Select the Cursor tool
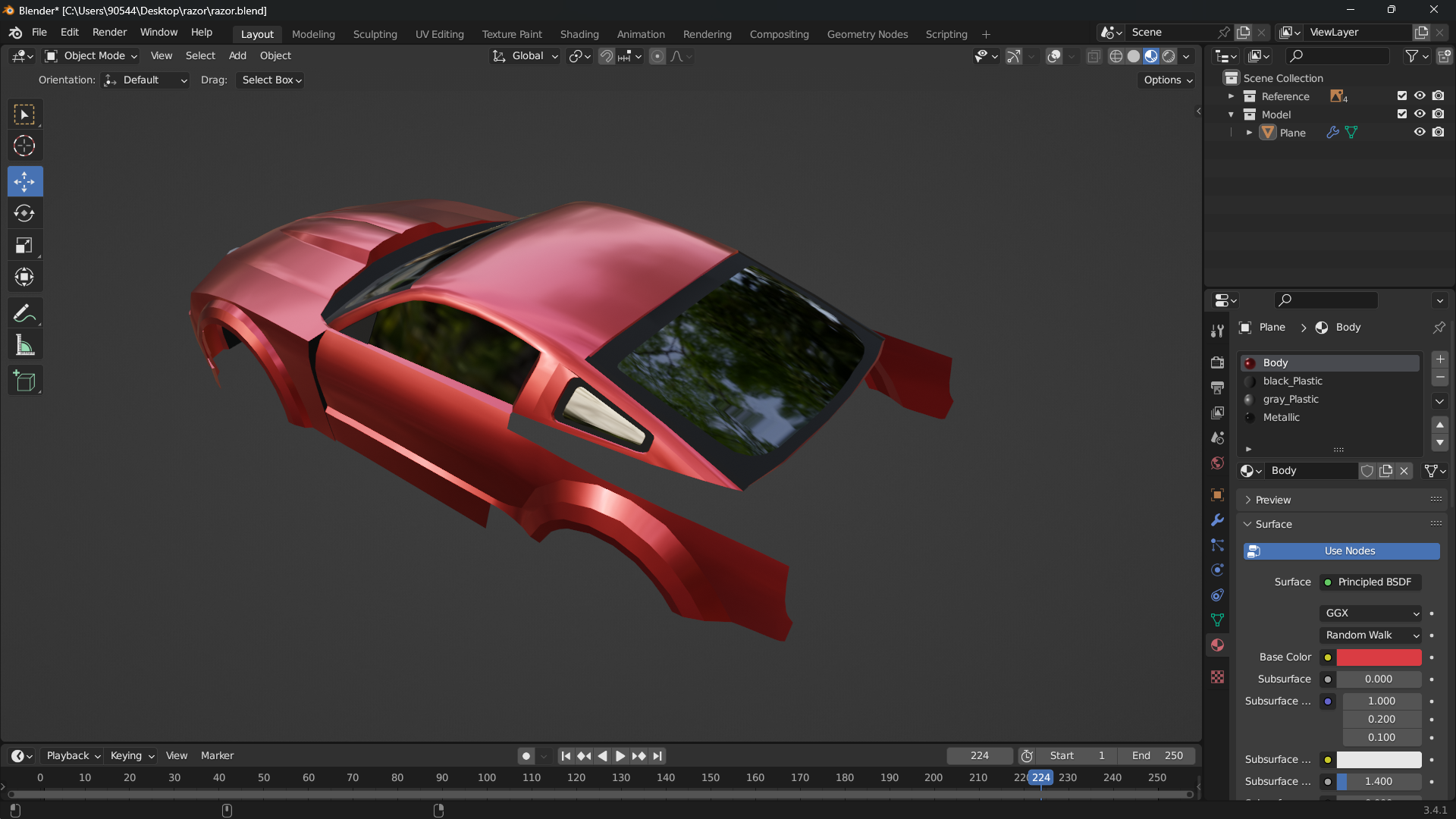Screen dimensions: 1456x819 pos(24,146)
